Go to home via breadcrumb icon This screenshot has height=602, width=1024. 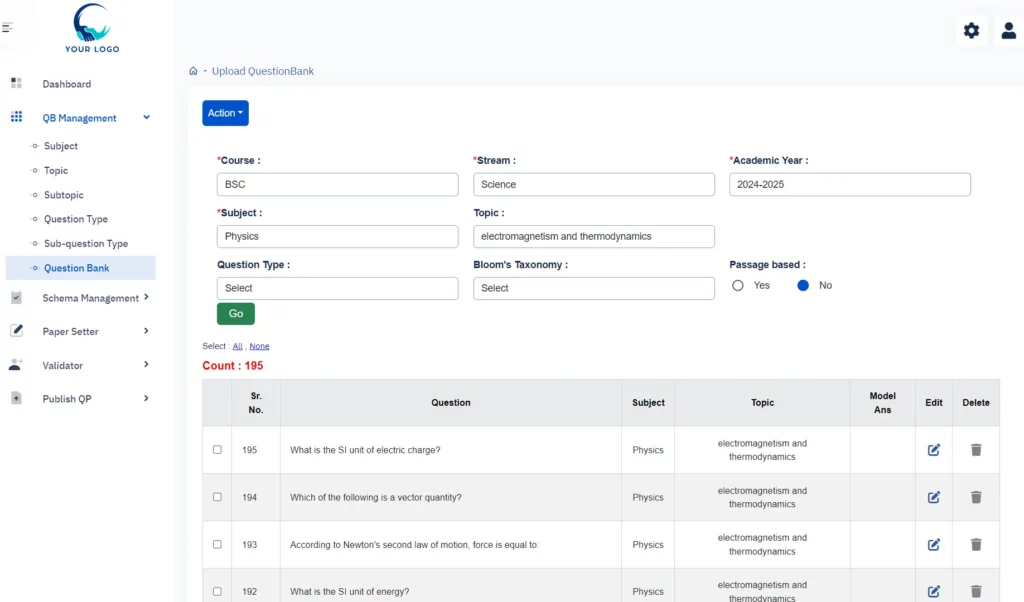tap(193, 71)
